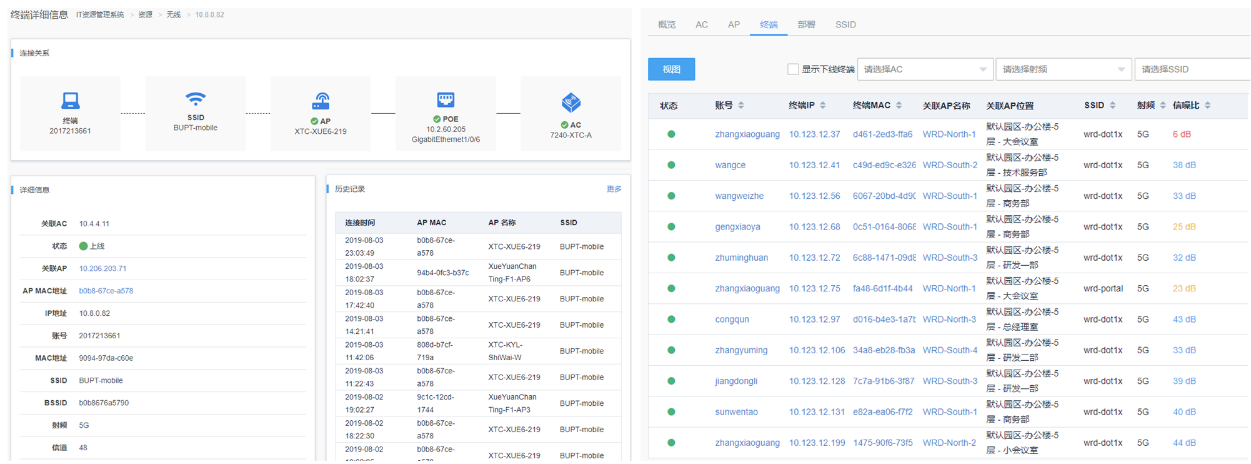Open account link jiangdongli
Viewport: 1251px width, 464px height.
(x=737, y=381)
